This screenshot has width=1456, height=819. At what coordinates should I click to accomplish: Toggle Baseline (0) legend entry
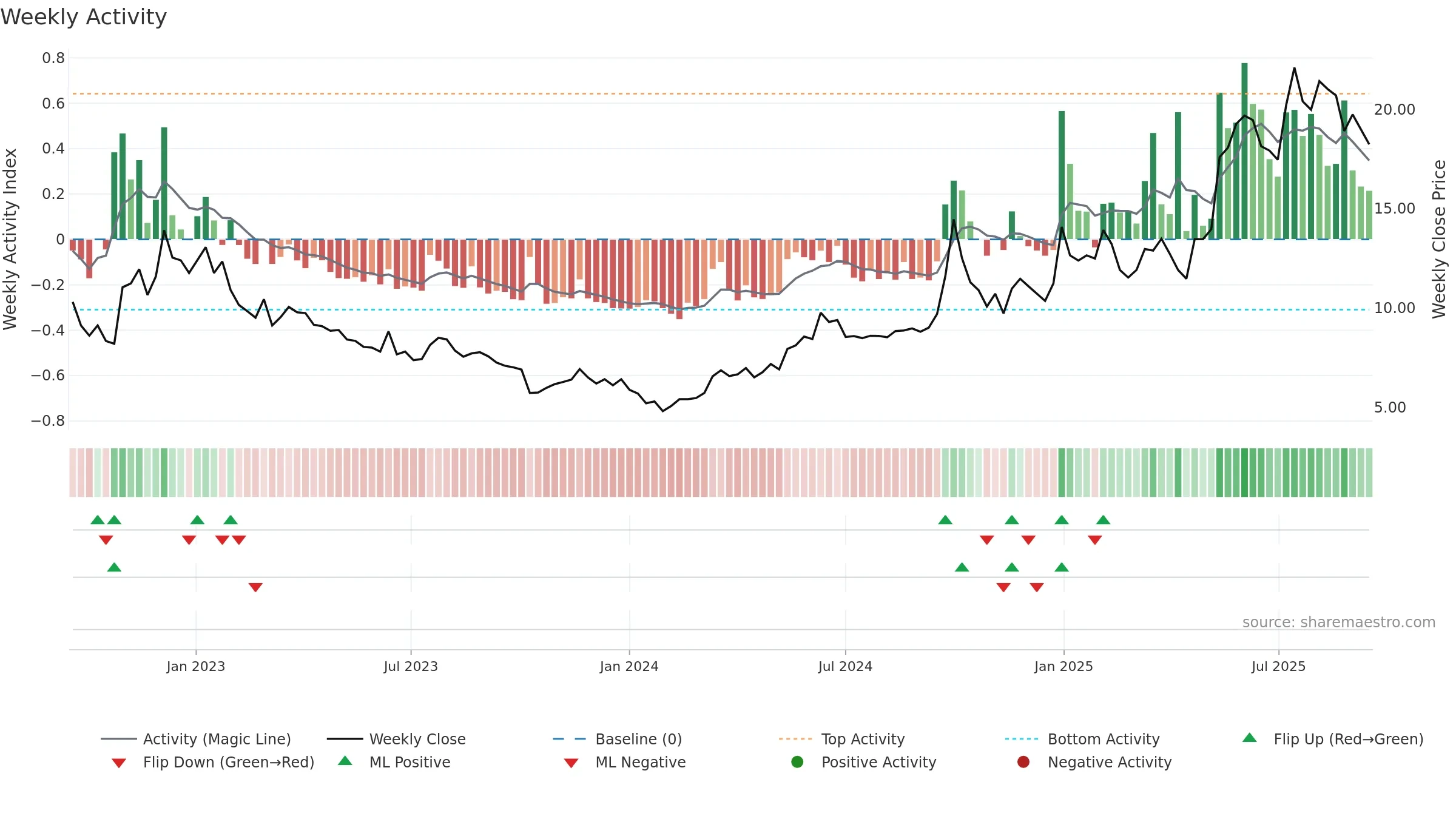(x=618, y=739)
